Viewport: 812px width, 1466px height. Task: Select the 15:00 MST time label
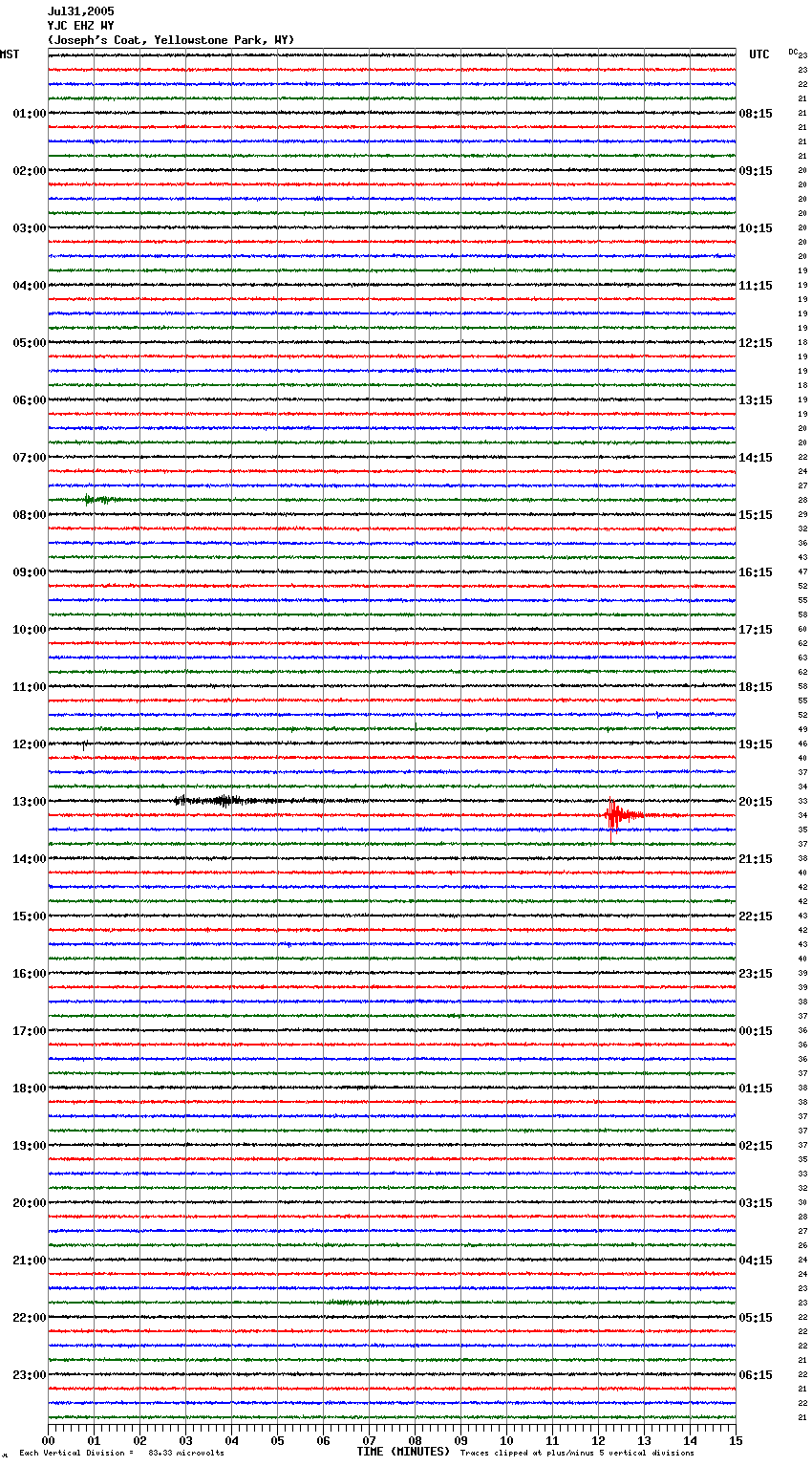[x=30, y=916]
